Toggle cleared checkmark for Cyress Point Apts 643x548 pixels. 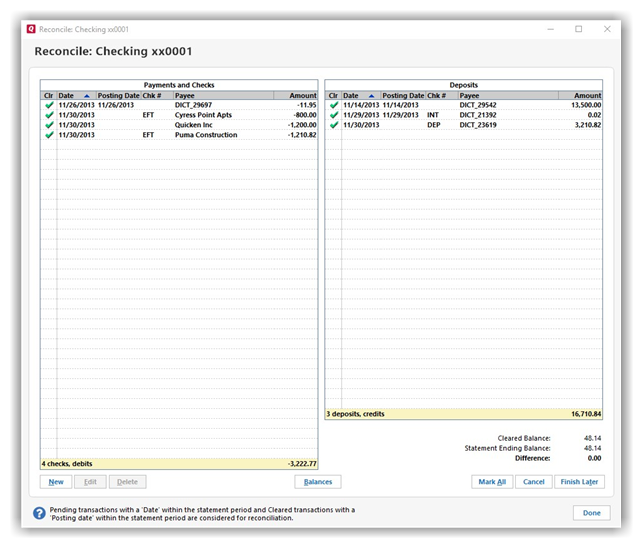49,115
